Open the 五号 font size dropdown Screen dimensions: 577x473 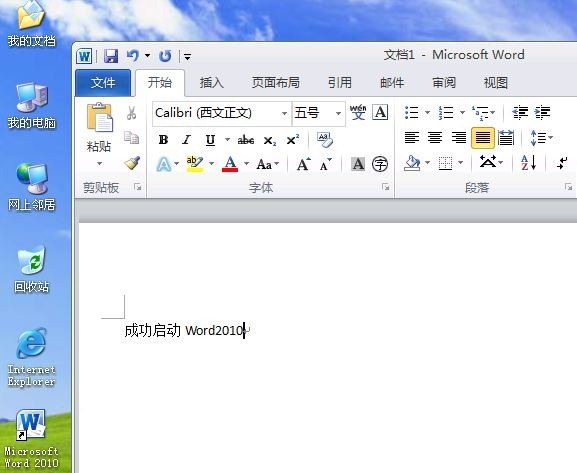tap(338, 113)
